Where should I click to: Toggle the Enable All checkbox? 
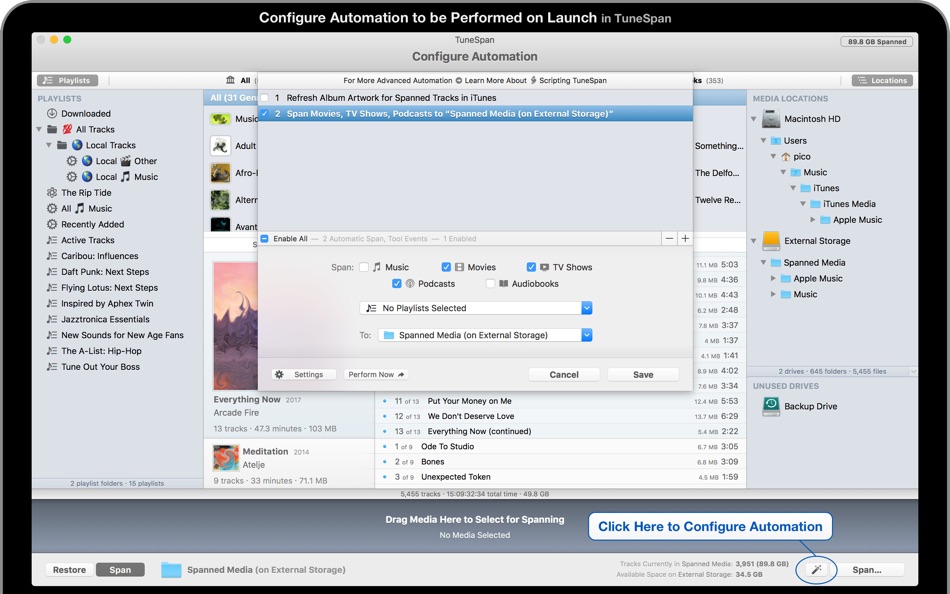pyautogui.click(x=265, y=239)
